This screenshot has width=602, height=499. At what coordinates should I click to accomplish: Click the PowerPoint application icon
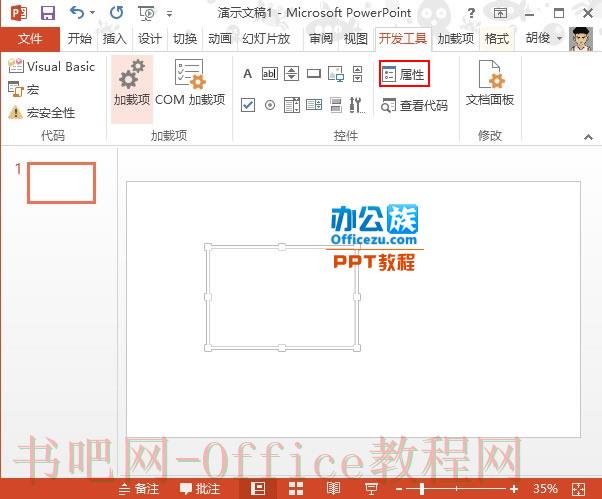[x=19, y=13]
